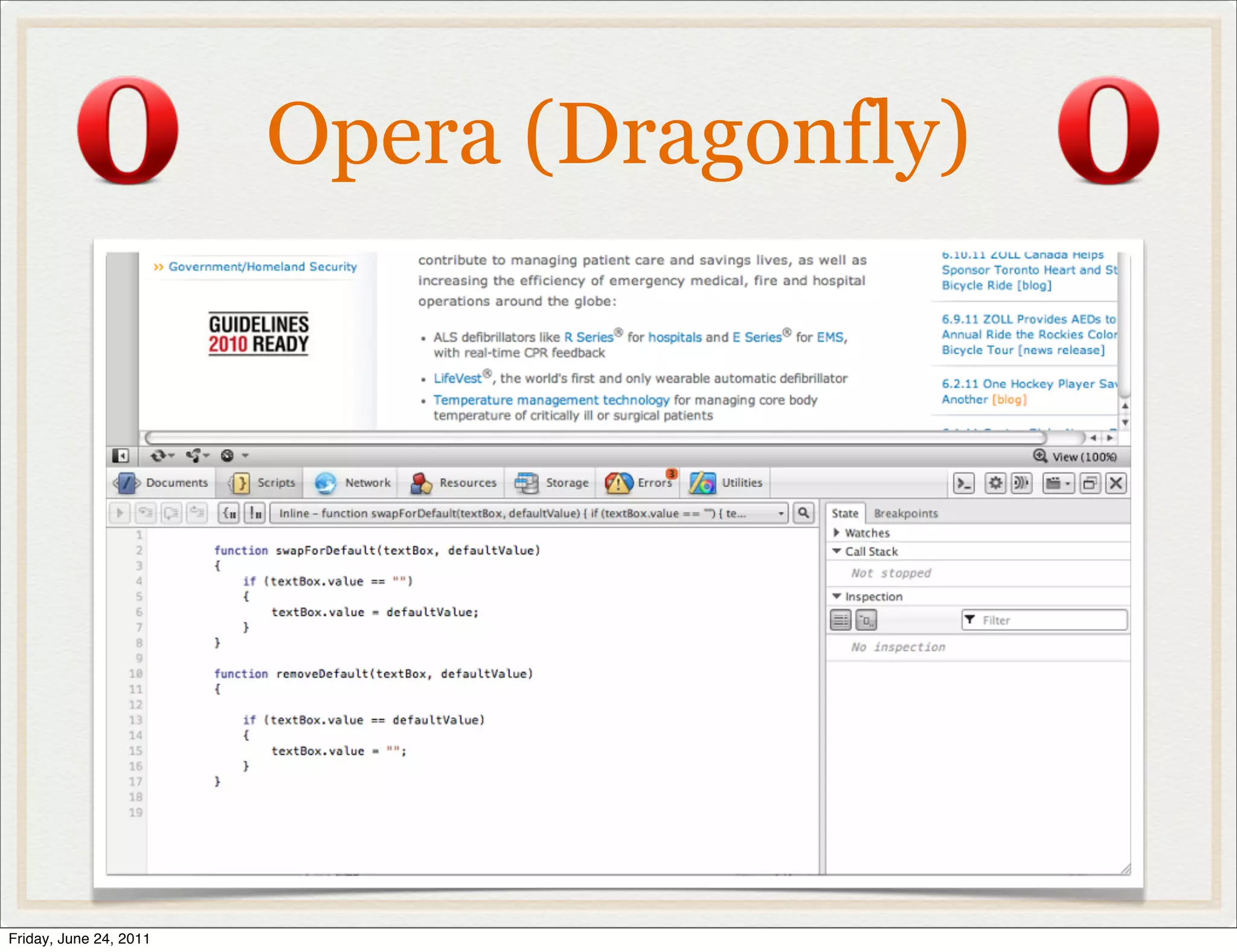Open ZOLL Provides AEDs news release
Screen dimensions: 1237x952
click(1029, 334)
